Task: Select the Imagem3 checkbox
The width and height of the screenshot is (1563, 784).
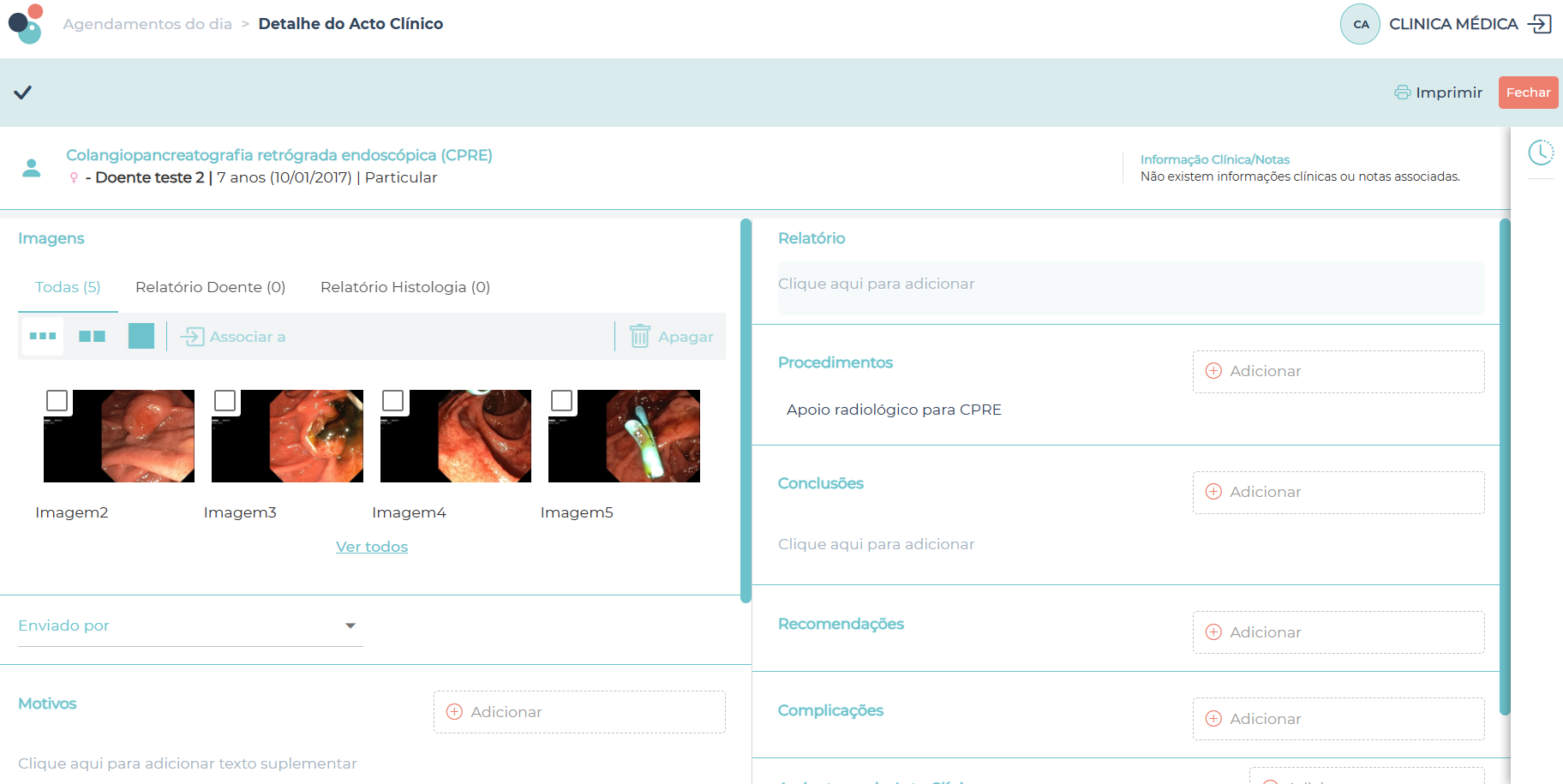Action: 225,400
